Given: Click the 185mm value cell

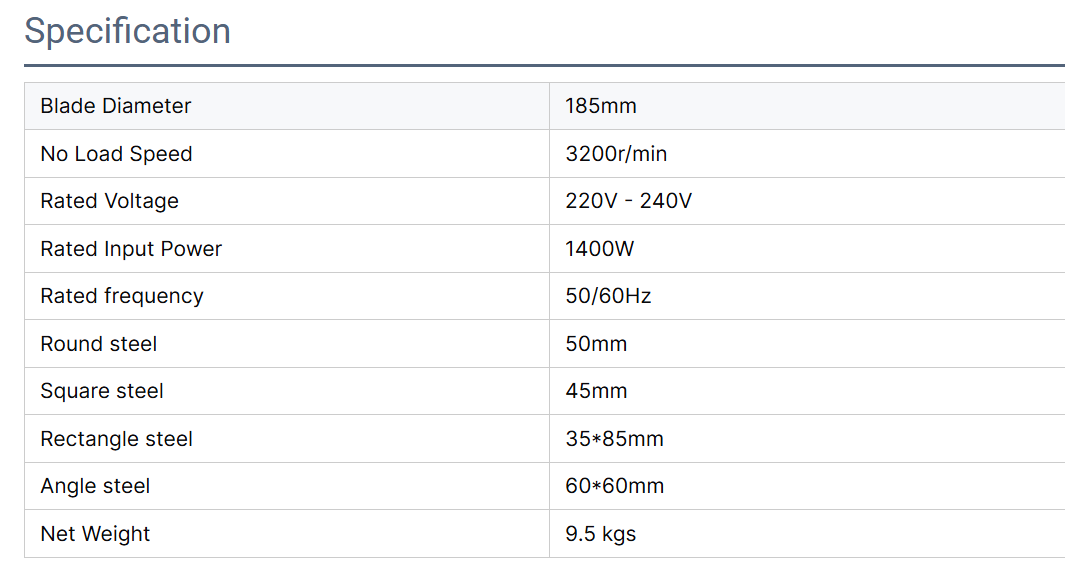Looking at the screenshot, I should (807, 106).
